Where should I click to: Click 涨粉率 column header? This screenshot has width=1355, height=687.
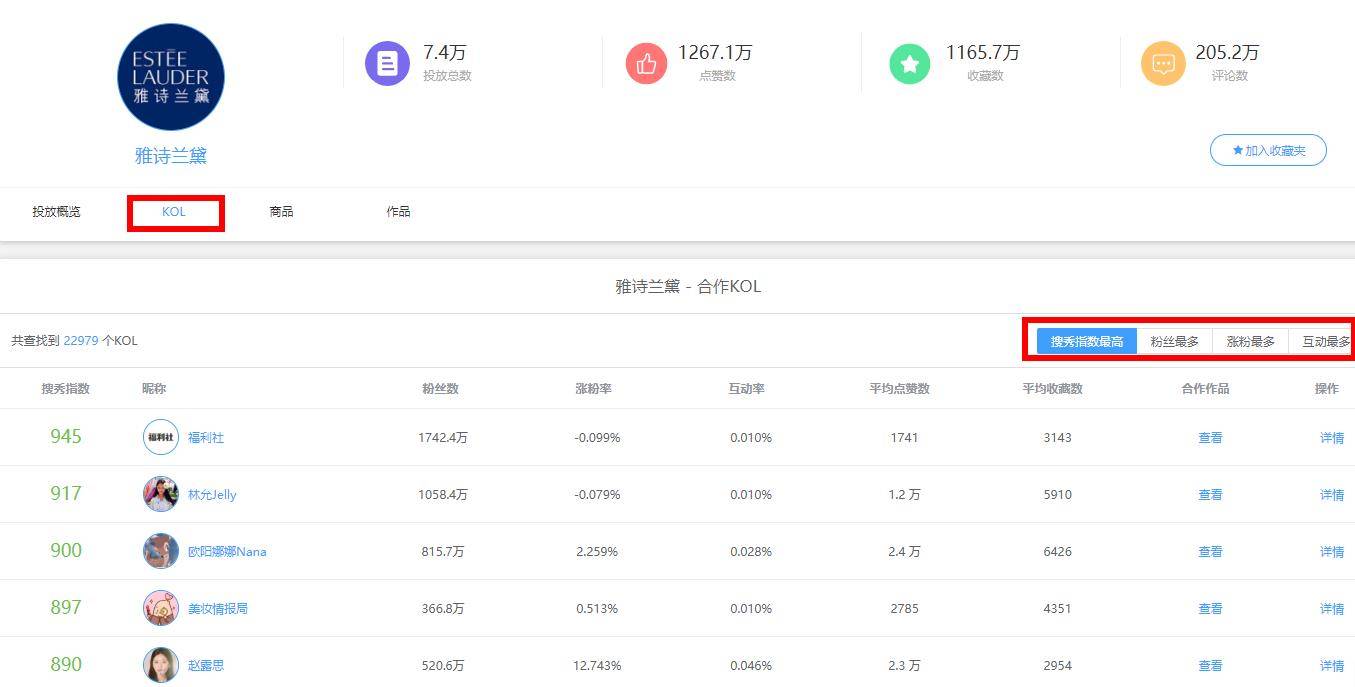pos(593,389)
